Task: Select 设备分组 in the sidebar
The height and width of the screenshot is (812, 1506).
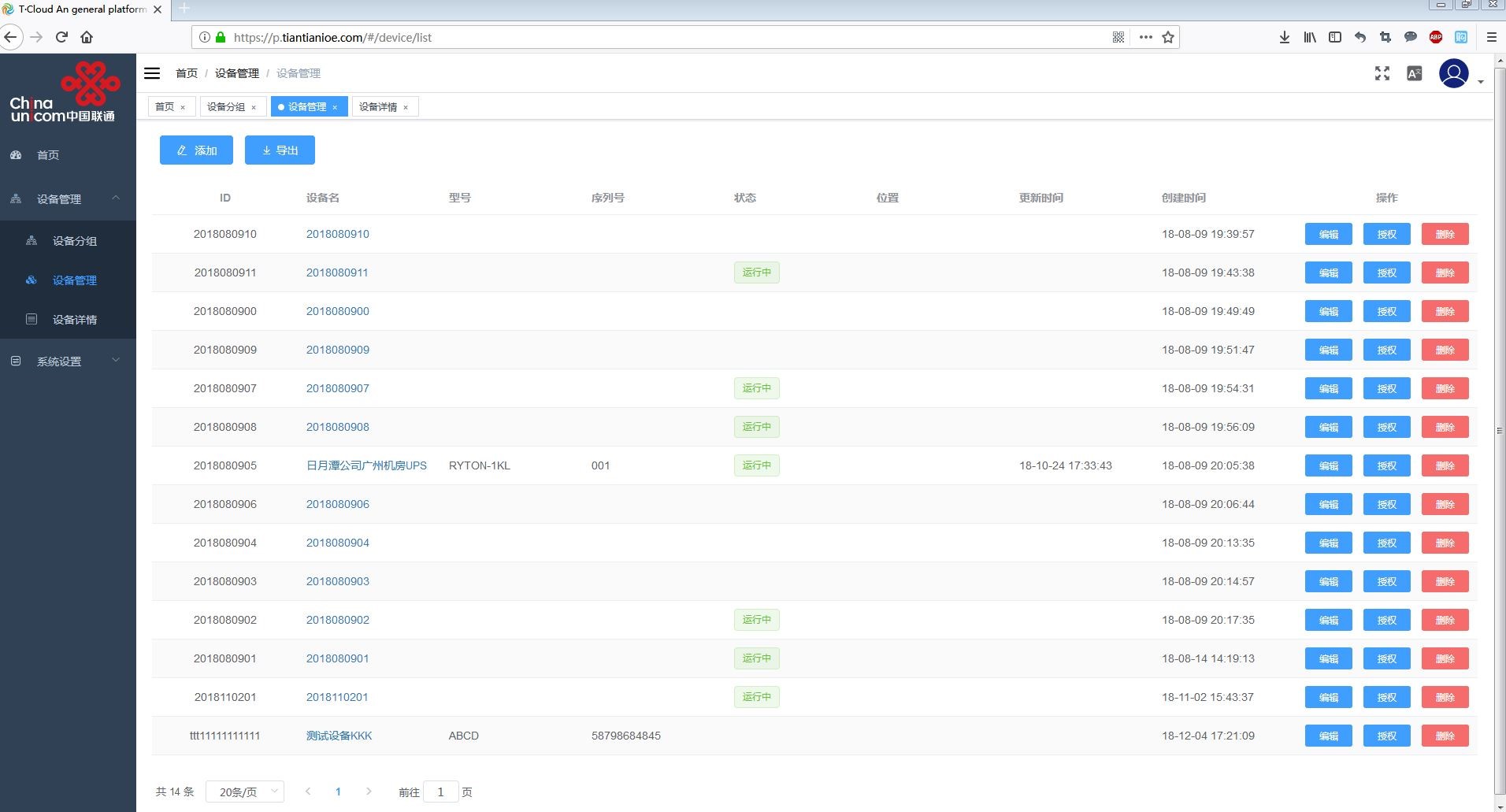Action: click(x=75, y=241)
